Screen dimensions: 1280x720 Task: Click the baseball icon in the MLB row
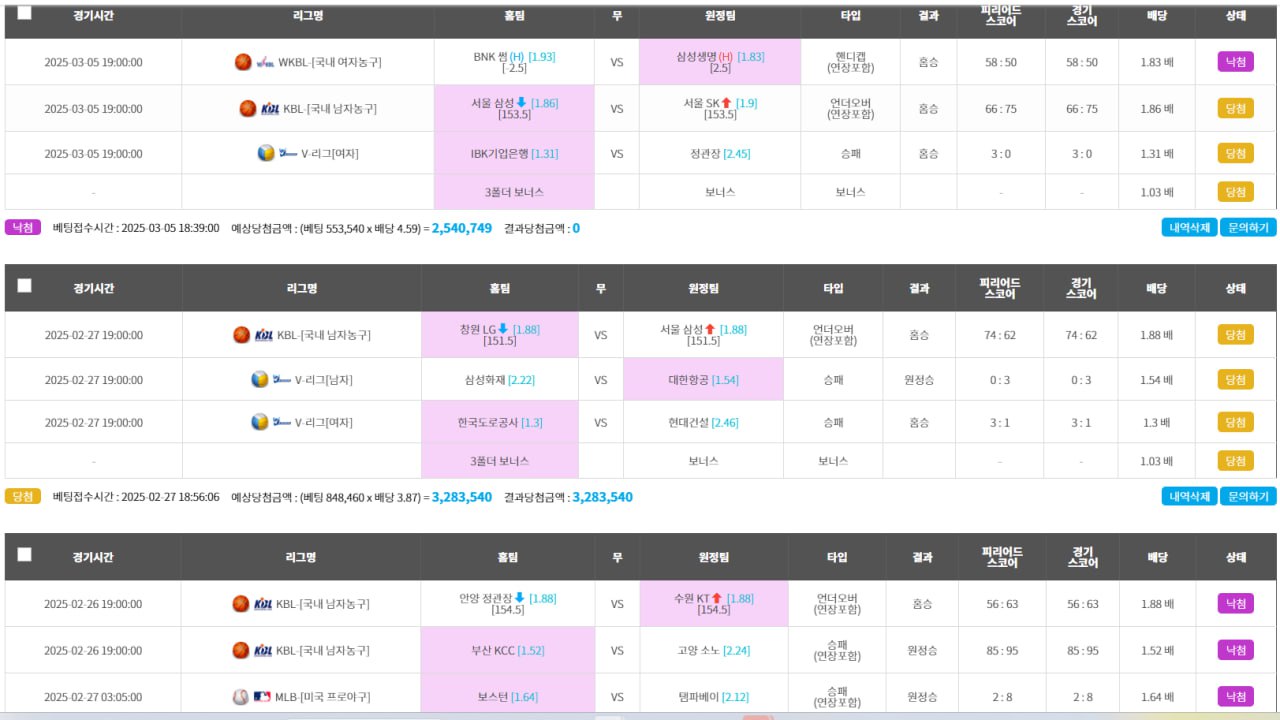pos(240,697)
